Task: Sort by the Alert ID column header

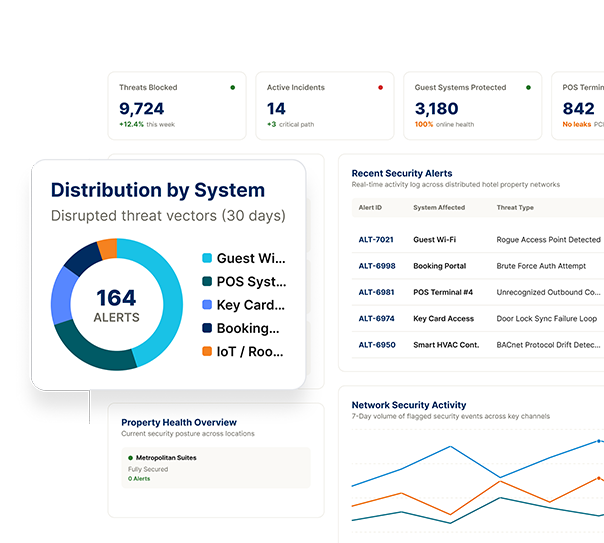Action: point(370,208)
